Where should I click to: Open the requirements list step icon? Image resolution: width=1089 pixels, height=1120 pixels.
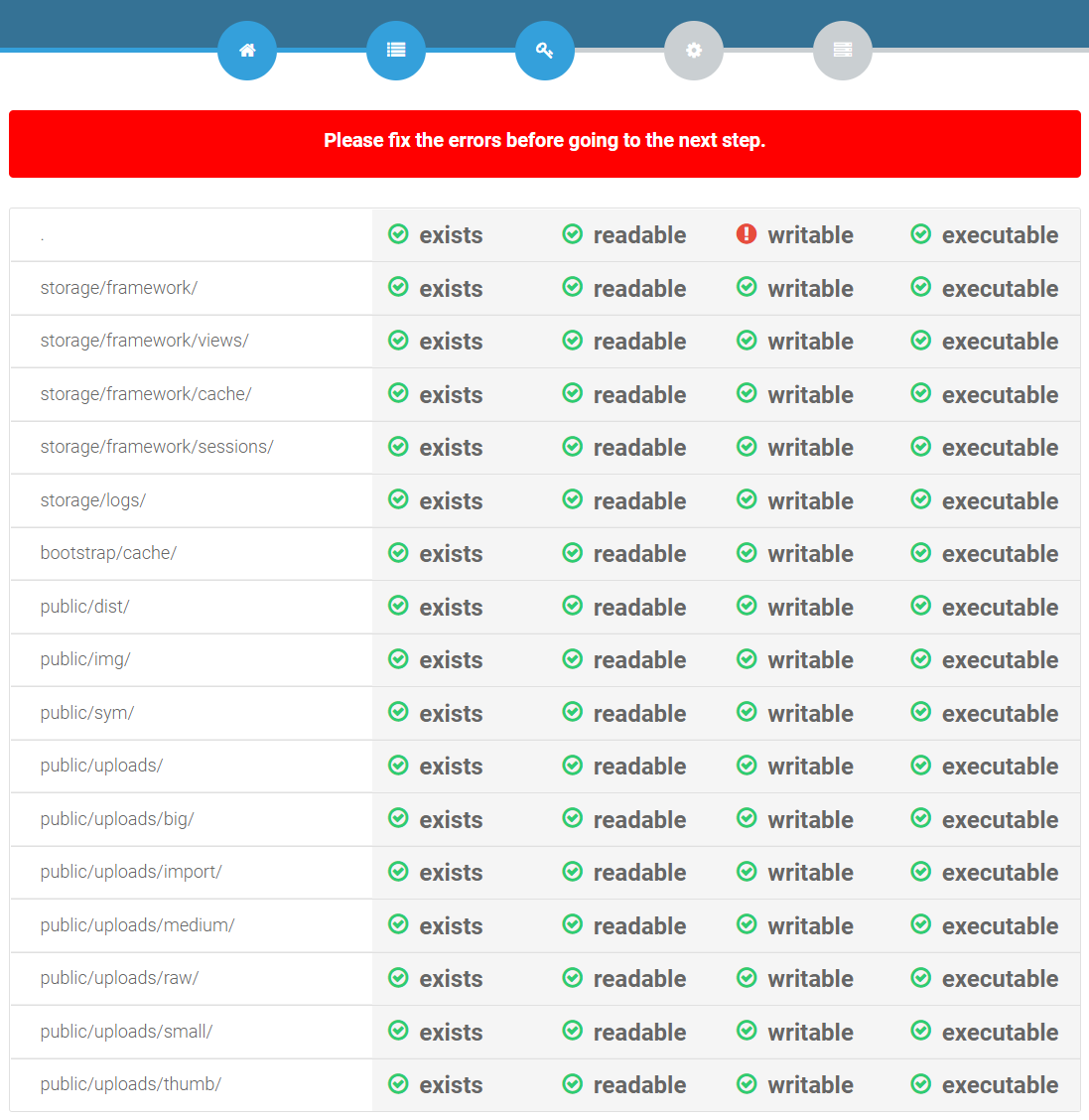395,50
